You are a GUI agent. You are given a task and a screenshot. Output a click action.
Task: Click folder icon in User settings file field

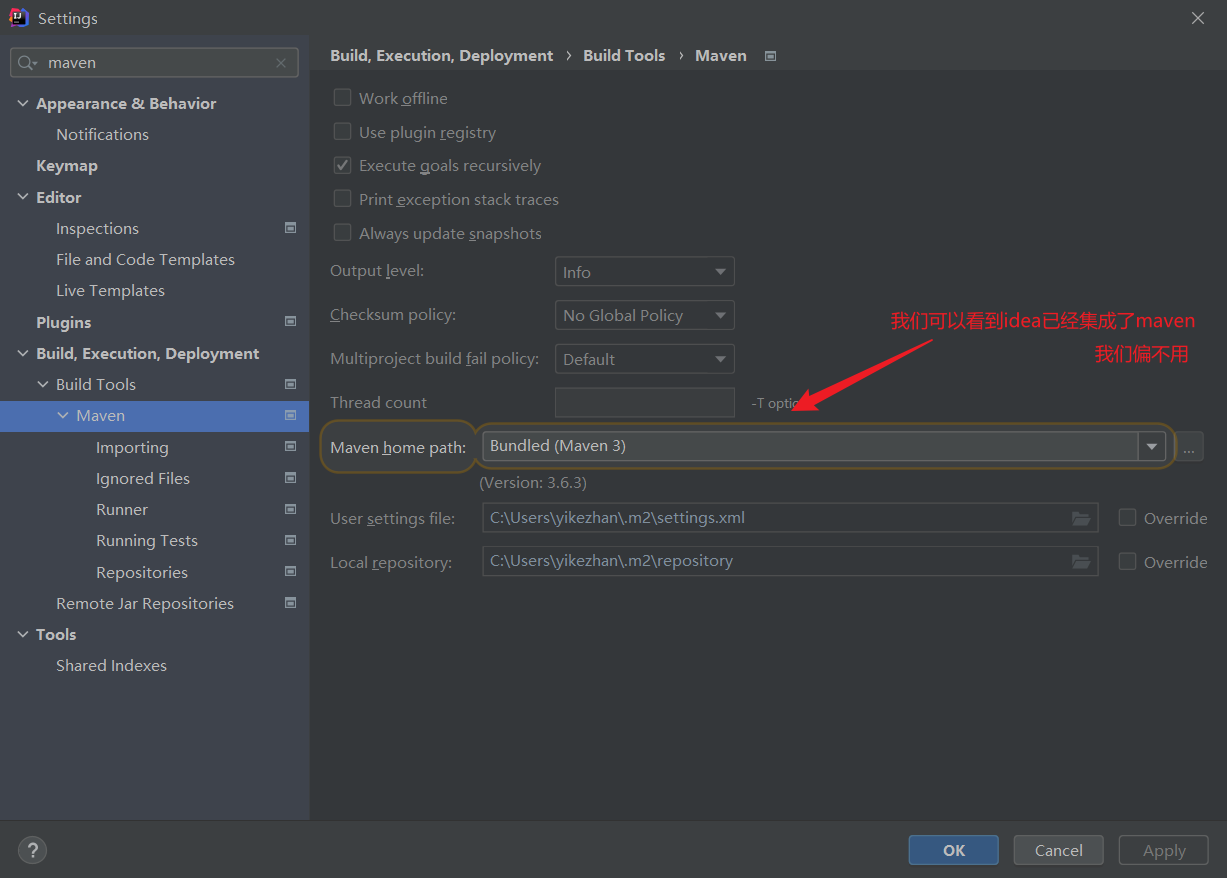(x=1080, y=518)
